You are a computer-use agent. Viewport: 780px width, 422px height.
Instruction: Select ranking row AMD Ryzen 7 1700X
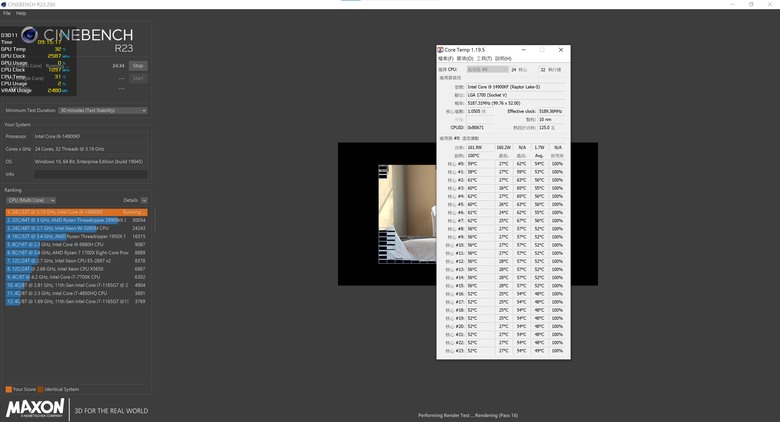coord(77,253)
